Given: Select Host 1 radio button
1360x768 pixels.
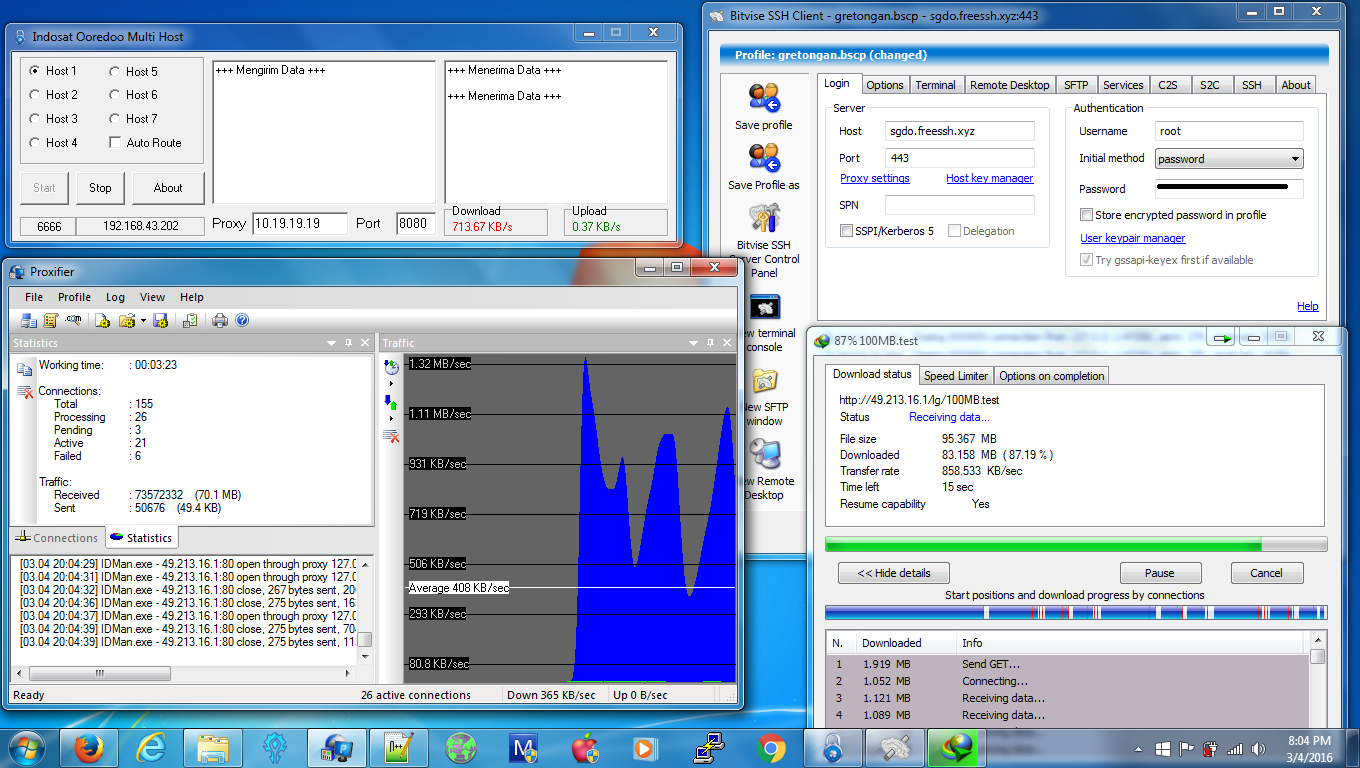Looking at the screenshot, I should coord(35,71).
